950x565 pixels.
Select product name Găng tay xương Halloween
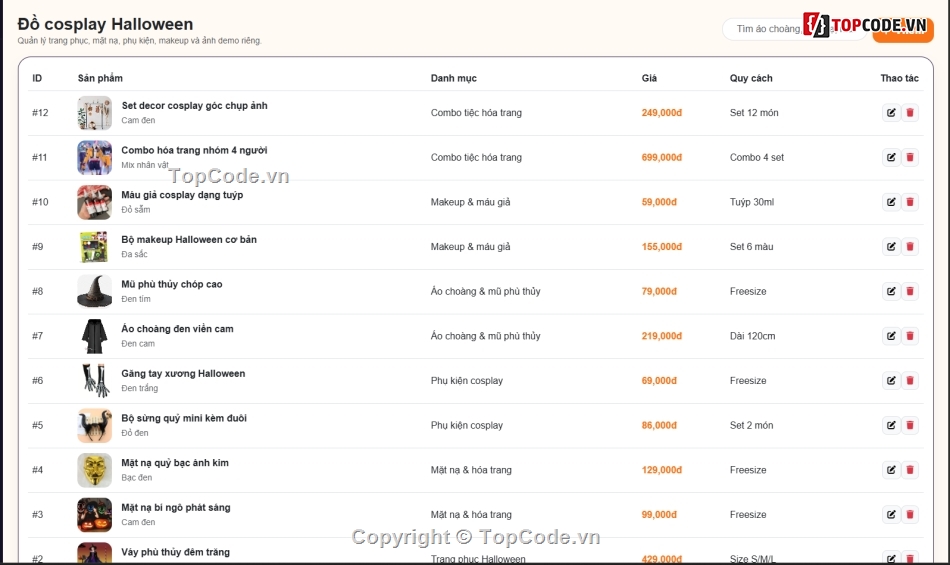click(183, 374)
